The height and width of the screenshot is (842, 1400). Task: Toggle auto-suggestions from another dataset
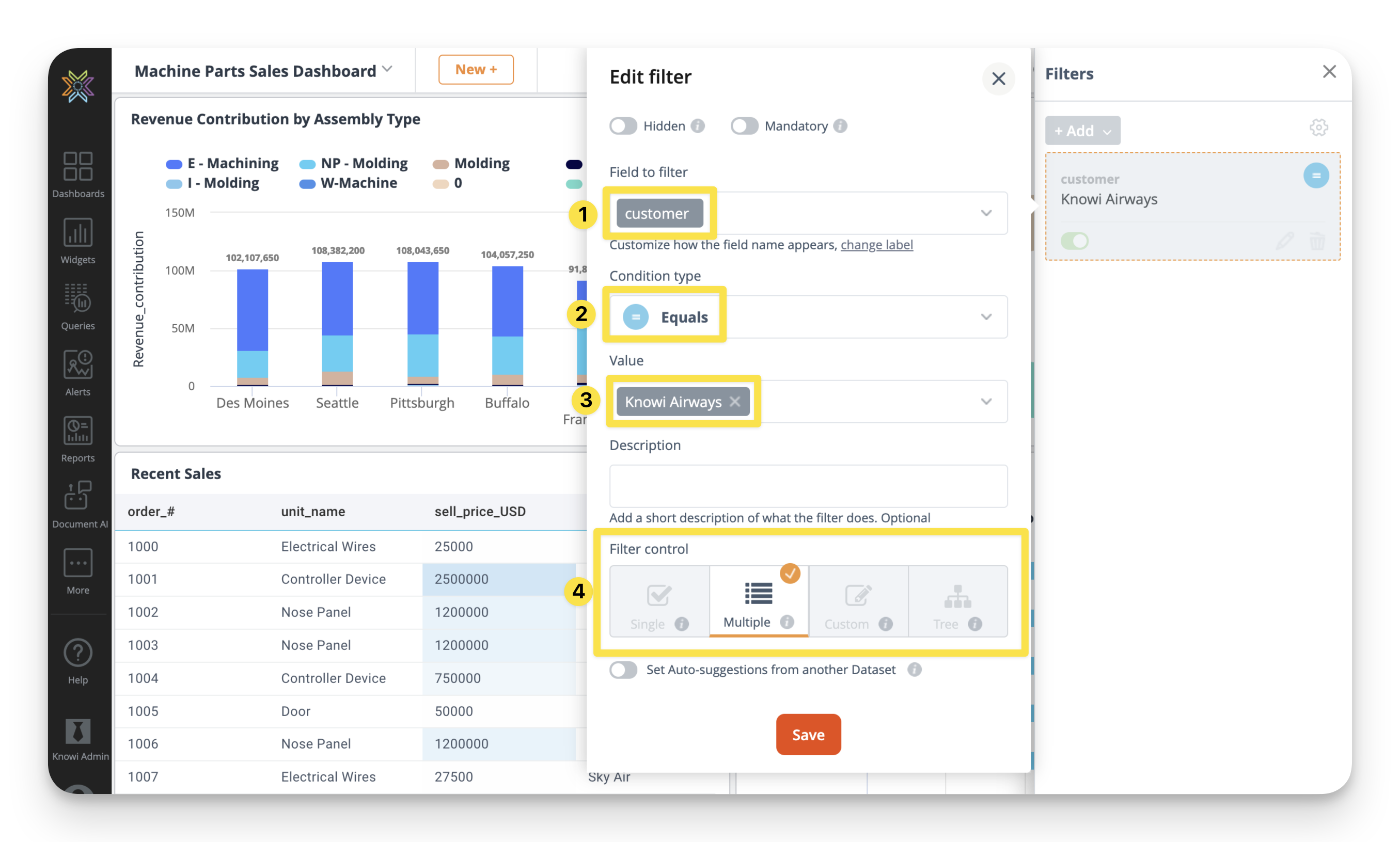click(623, 670)
